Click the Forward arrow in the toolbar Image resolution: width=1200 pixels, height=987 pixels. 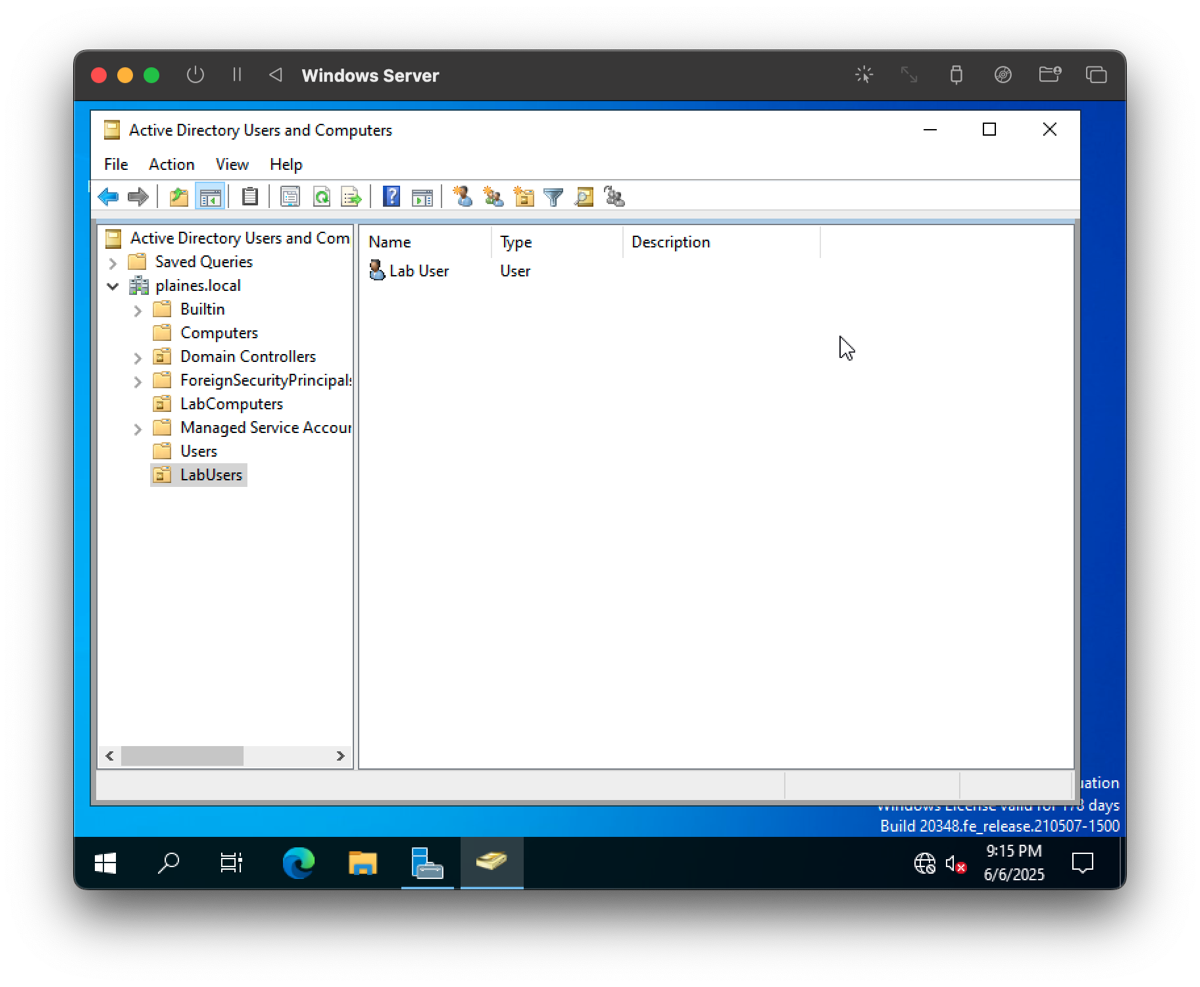tap(138, 197)
